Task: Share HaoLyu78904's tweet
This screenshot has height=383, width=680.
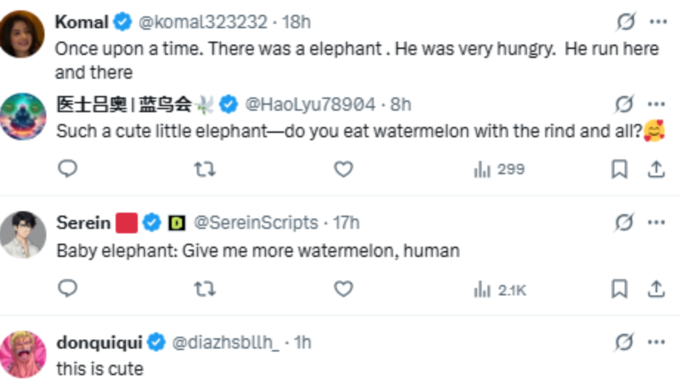Action: pyautogui.click(x=656, y=169)
